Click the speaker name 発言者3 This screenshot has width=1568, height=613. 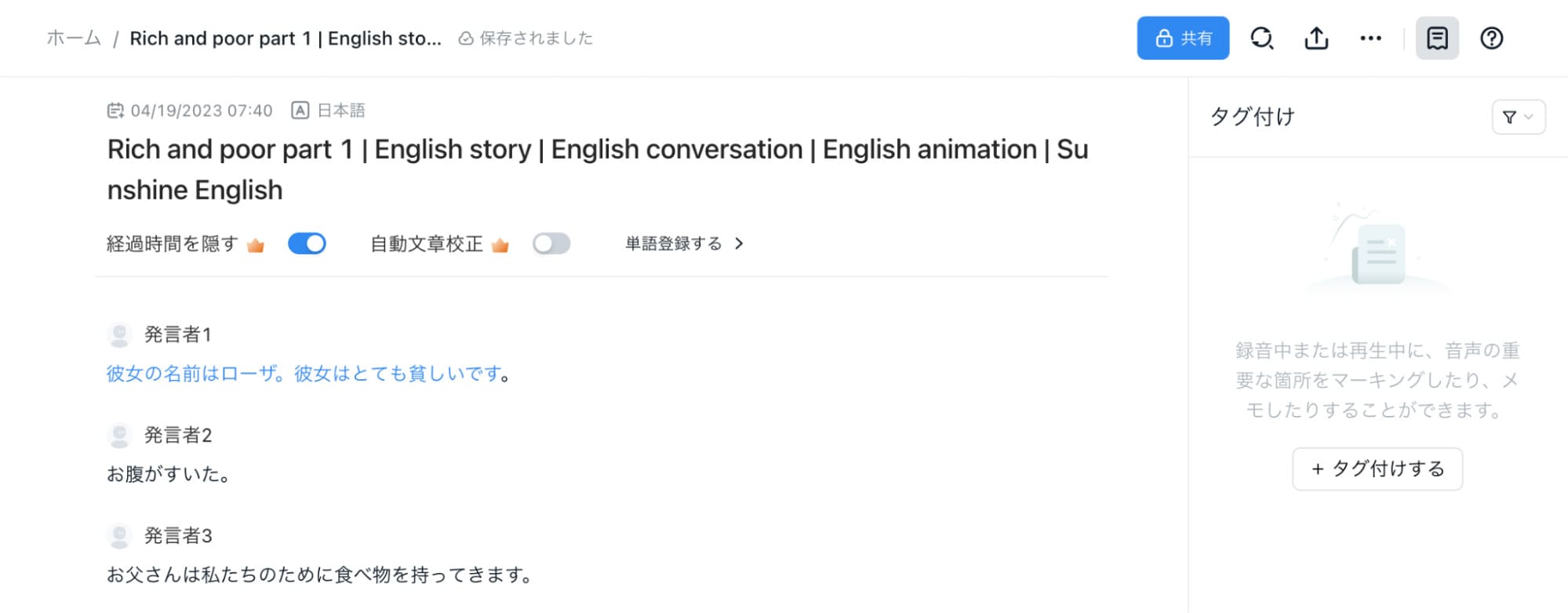(178, 535)
